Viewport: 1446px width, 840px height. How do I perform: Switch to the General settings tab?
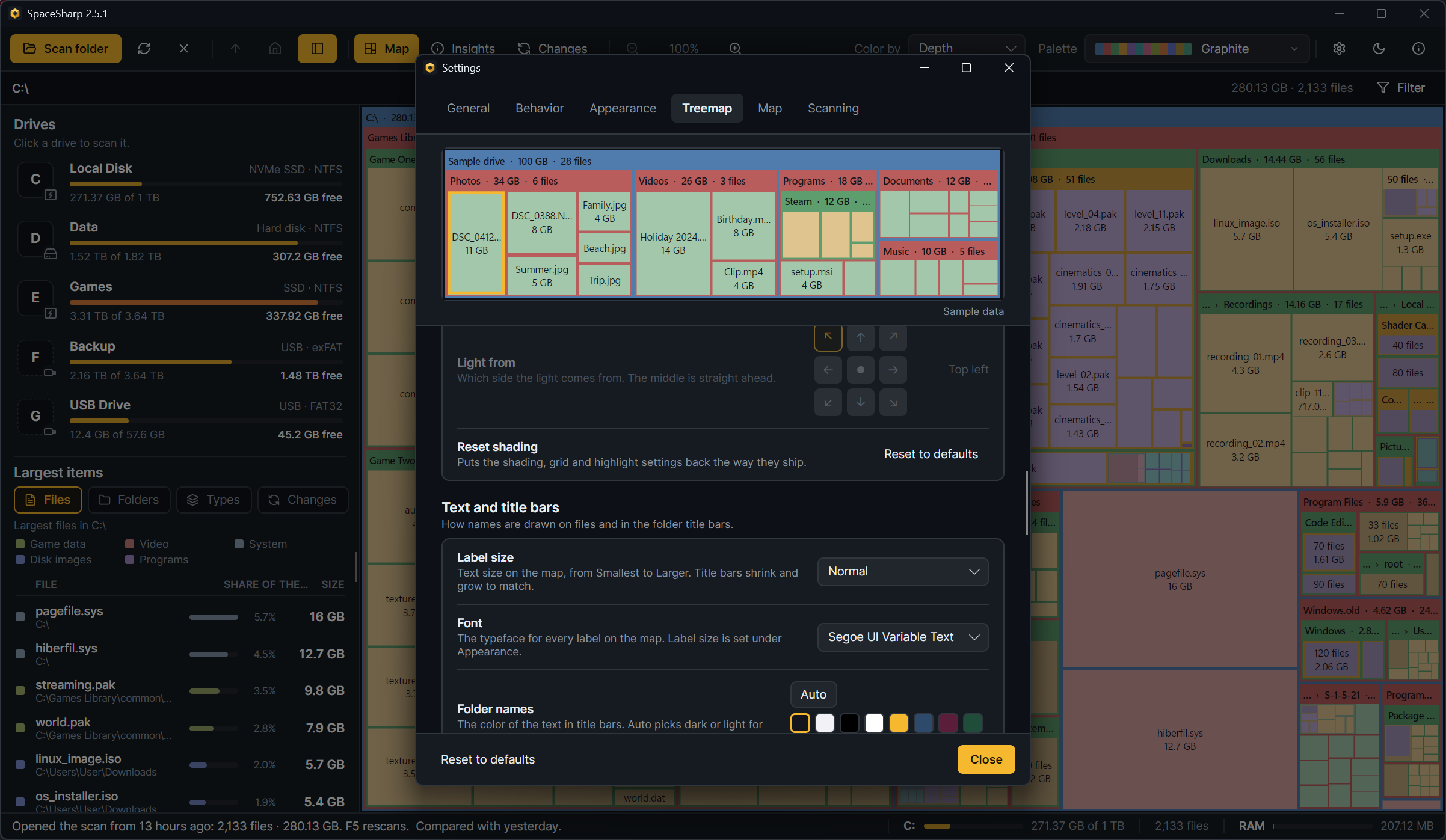tap(468, 108)
